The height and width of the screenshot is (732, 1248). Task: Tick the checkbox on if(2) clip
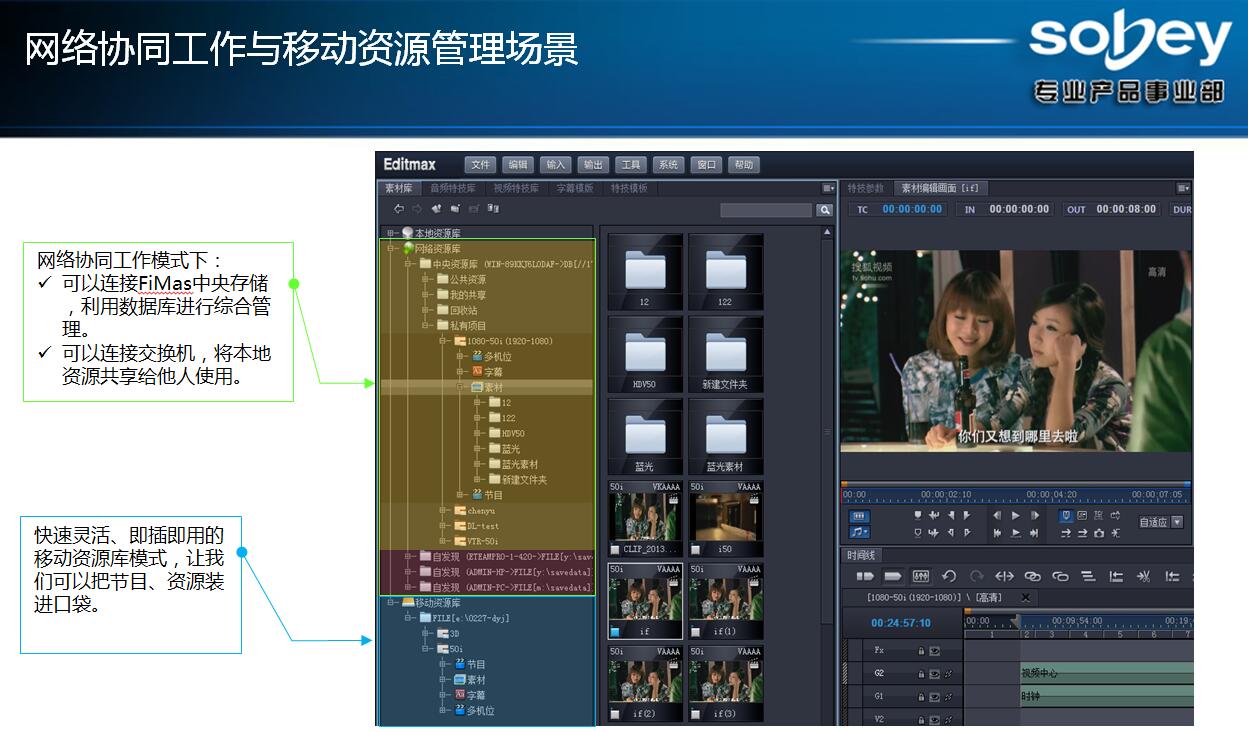pyautogui.click(x=615, y=714)
